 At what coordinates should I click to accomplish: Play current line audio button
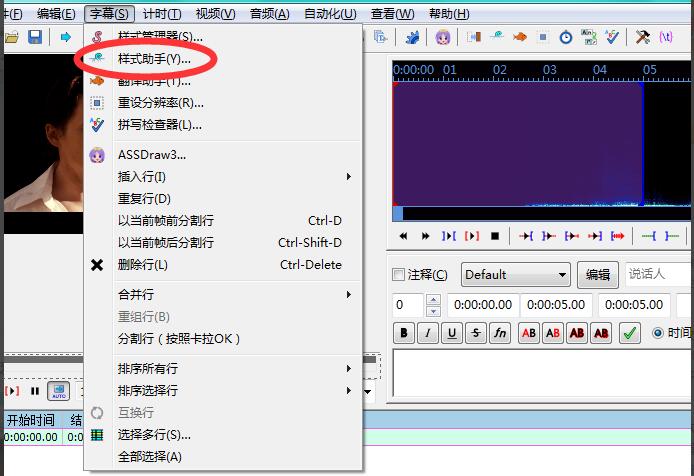(472, 236)
